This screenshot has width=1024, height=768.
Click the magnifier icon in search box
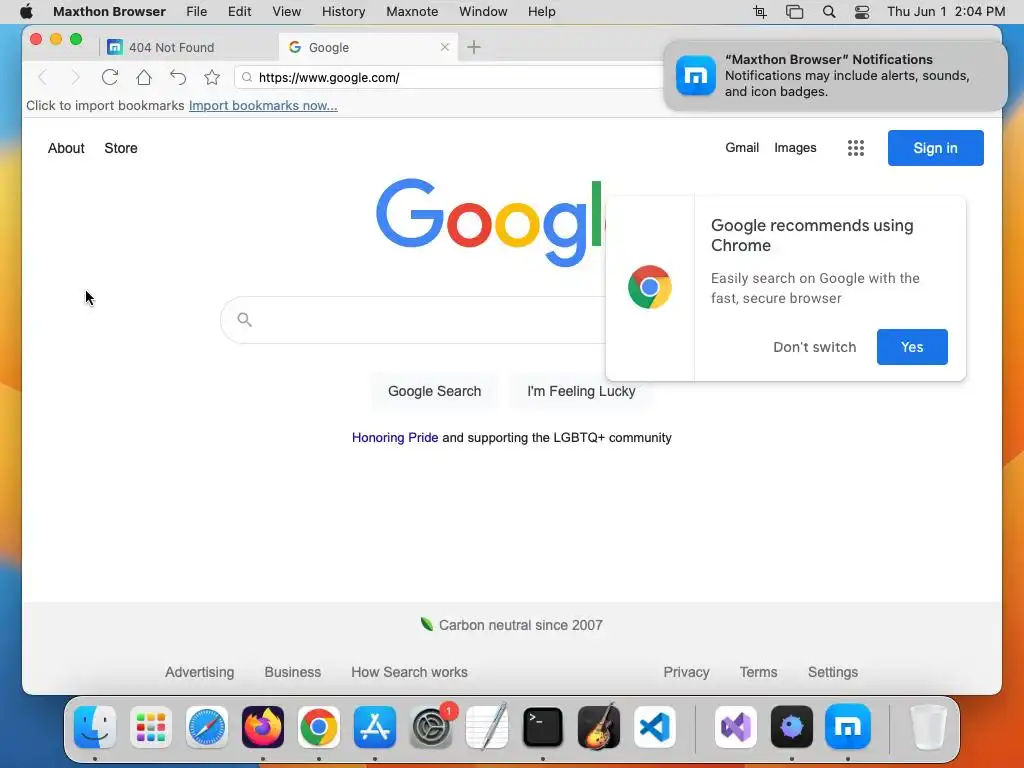click(244, 319)
